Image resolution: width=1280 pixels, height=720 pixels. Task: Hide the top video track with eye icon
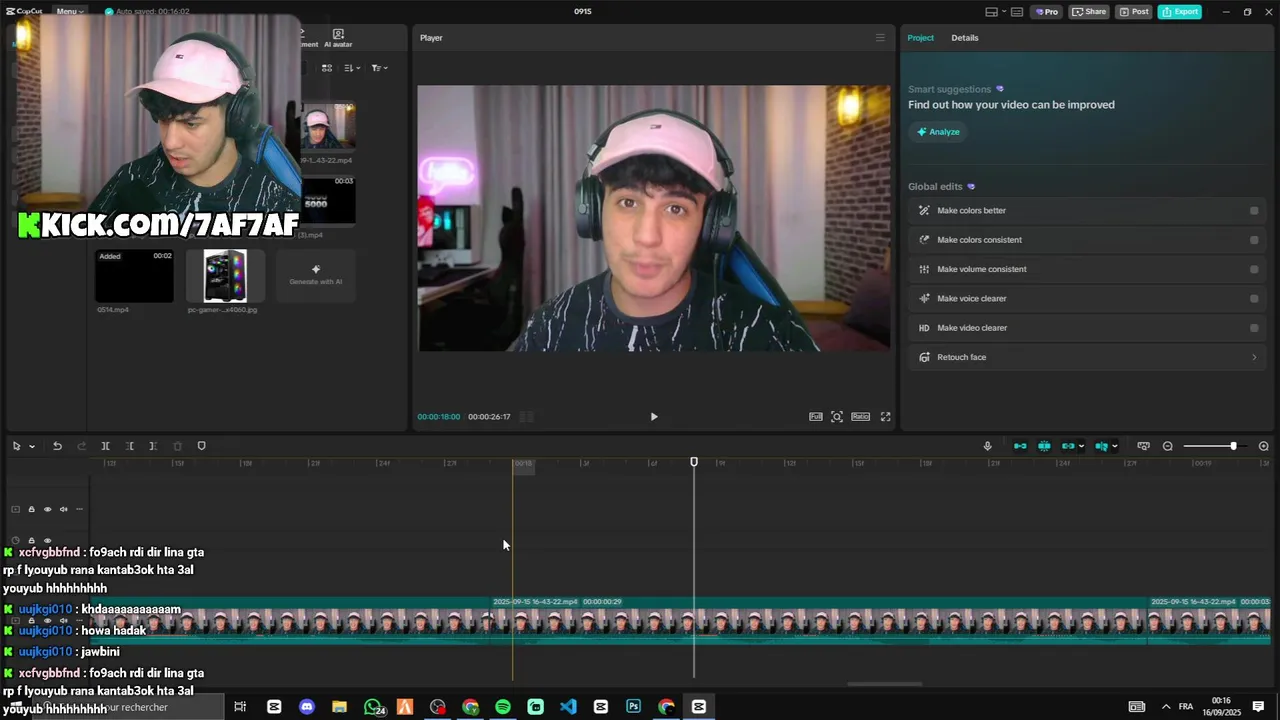[47, 509]
